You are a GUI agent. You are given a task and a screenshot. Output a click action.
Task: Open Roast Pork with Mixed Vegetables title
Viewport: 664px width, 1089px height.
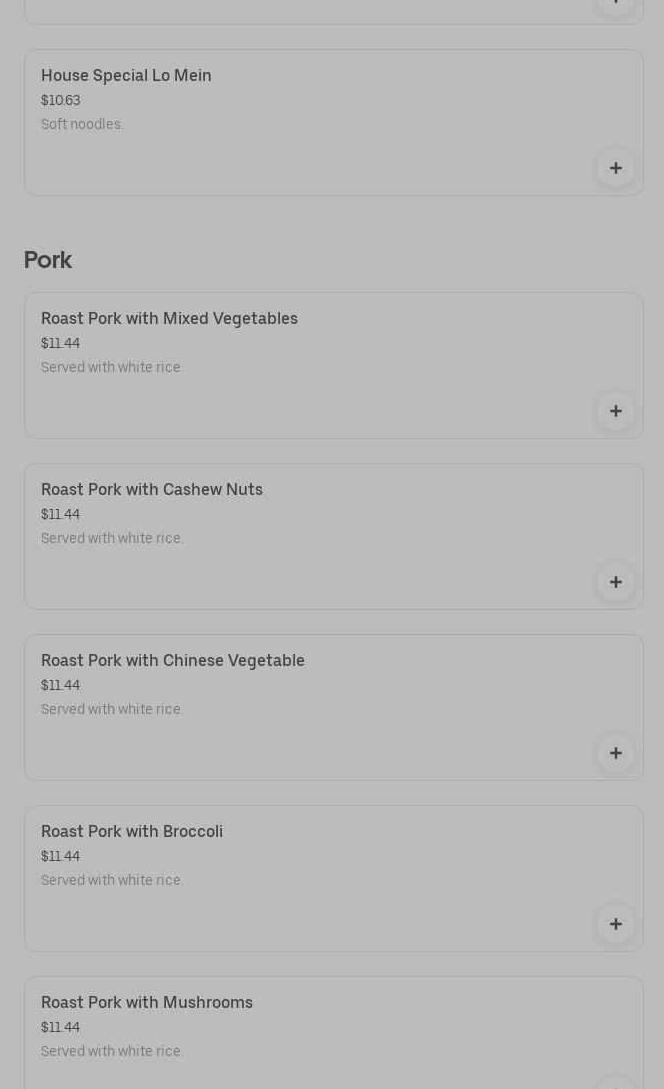coord(169,319)
